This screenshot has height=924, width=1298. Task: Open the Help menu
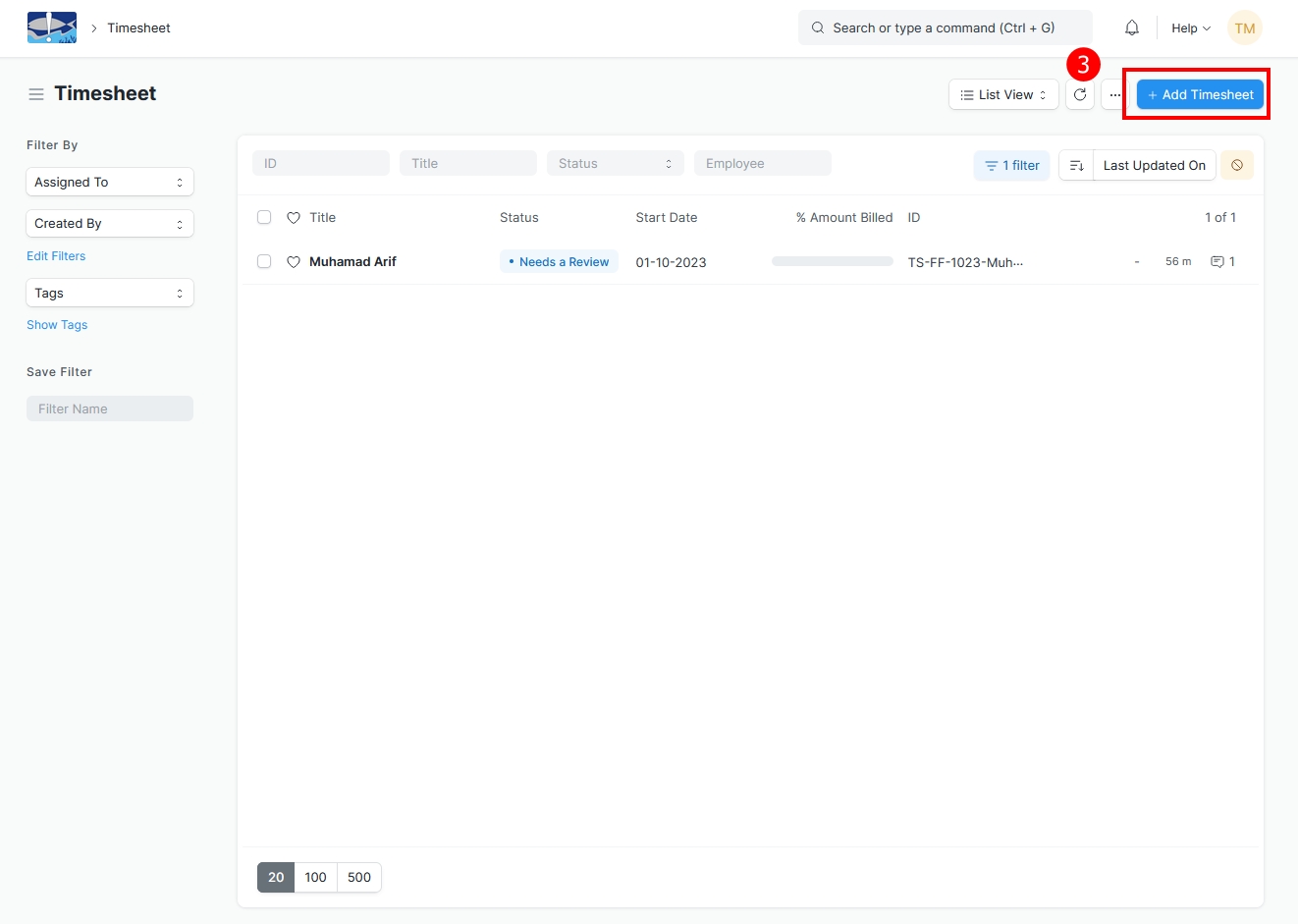pos(1190,28)
